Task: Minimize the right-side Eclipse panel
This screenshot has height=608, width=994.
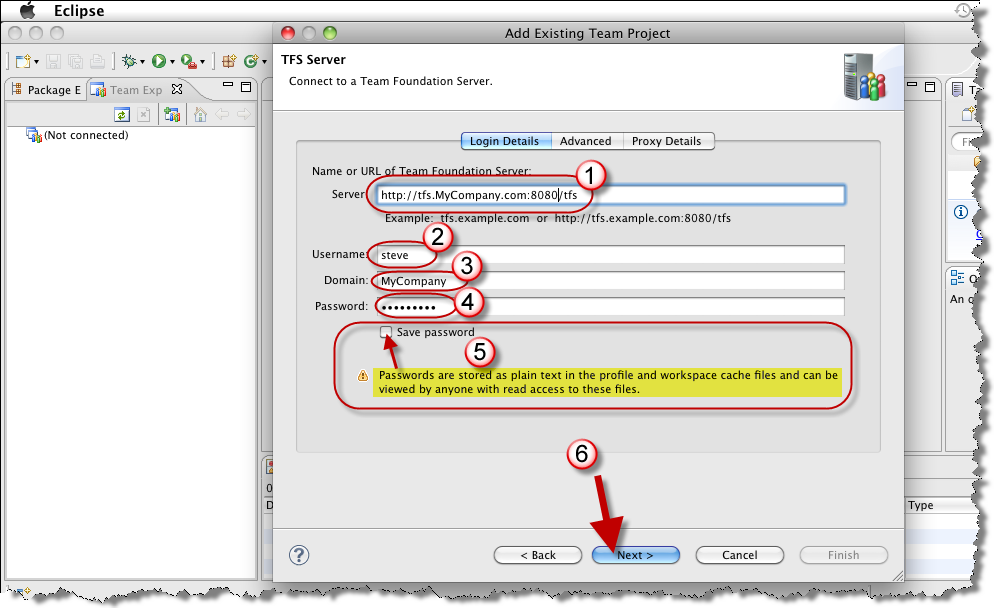Action: 912,84
